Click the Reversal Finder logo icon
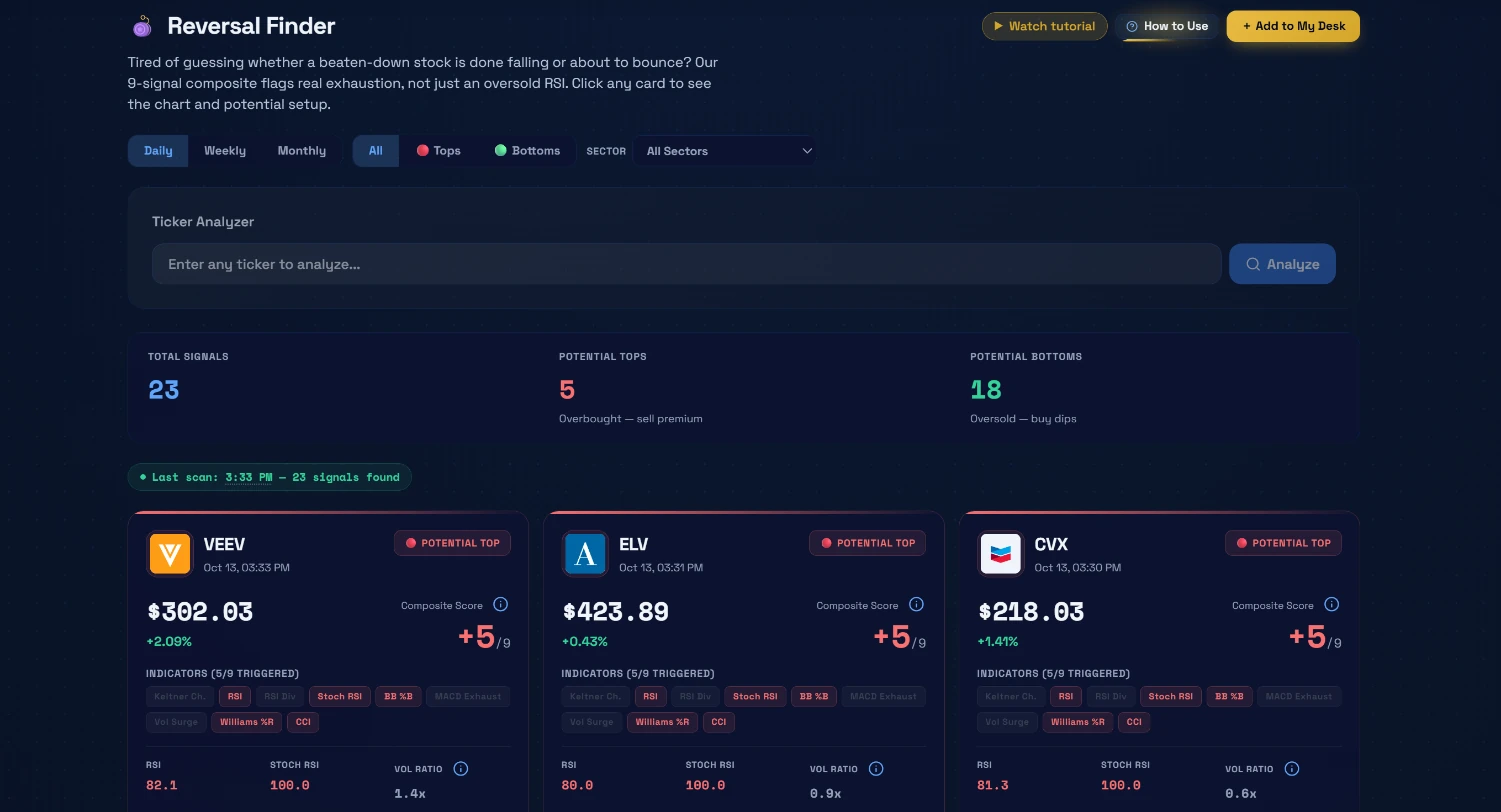 click(x=142, y=26)
